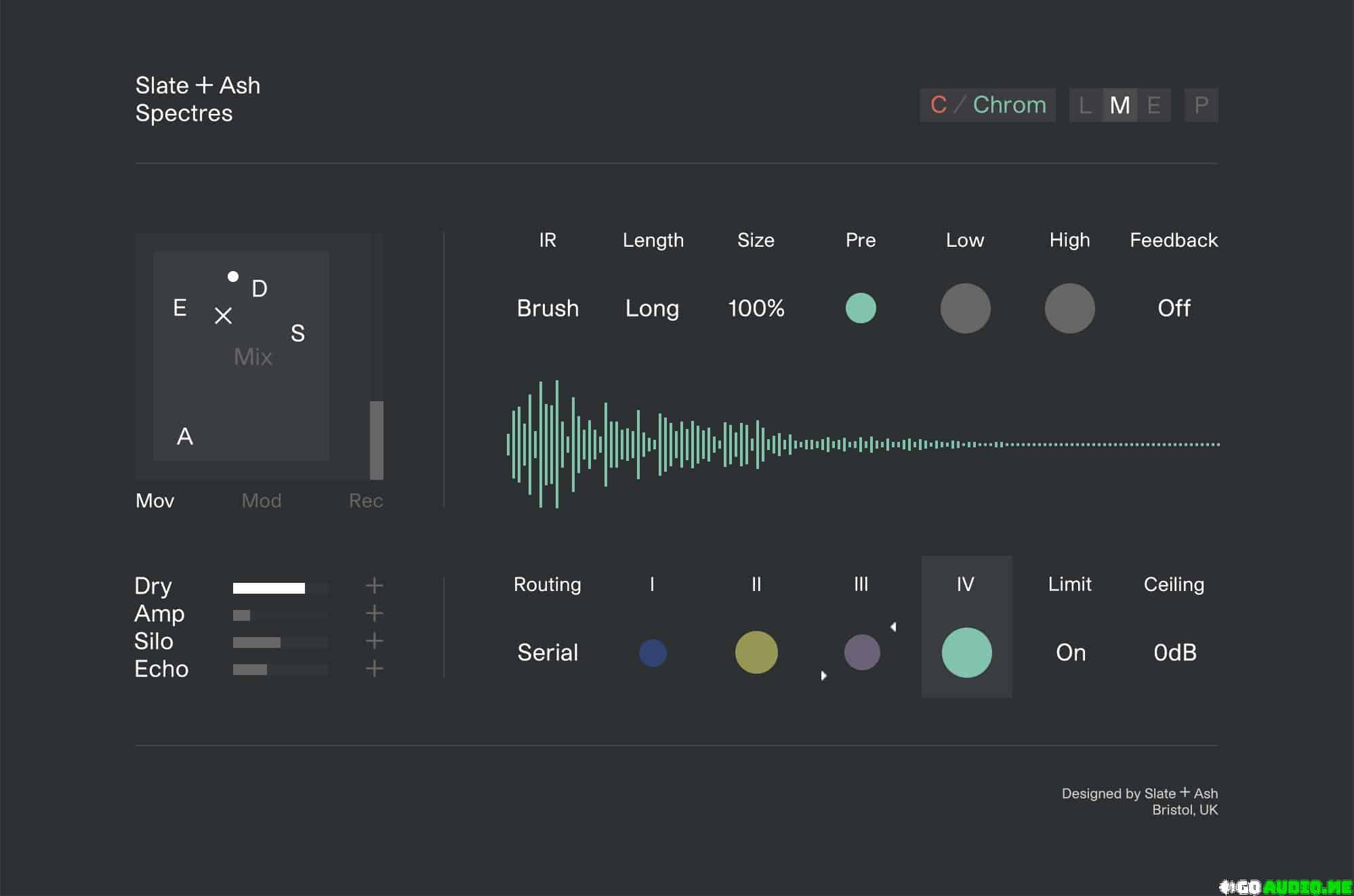This screenshot has width=1354, height=896.
Task: Click the impulse response waveform display
Action: (x=863, y=444)
